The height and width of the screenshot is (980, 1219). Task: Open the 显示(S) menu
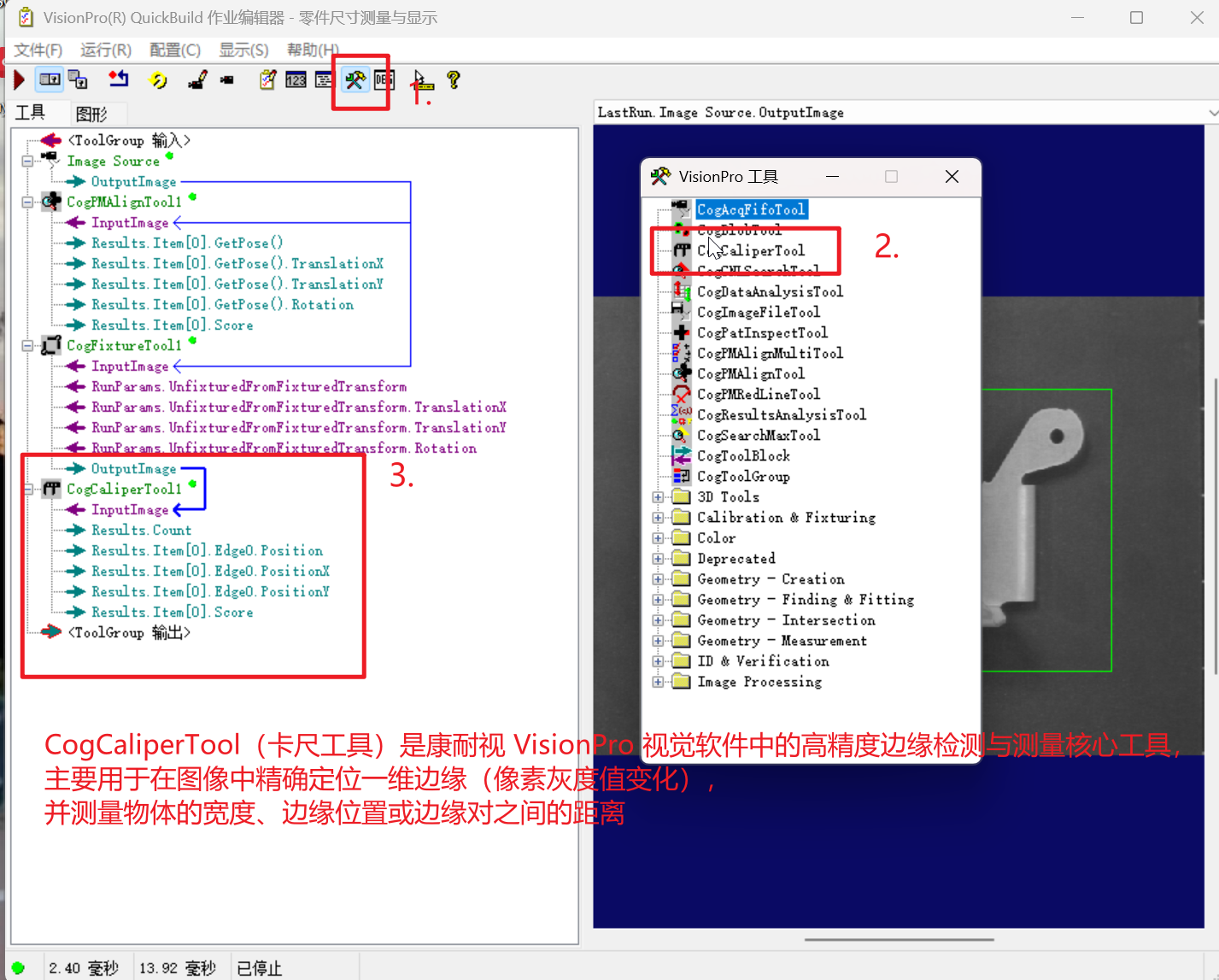[x=243, y=50]
